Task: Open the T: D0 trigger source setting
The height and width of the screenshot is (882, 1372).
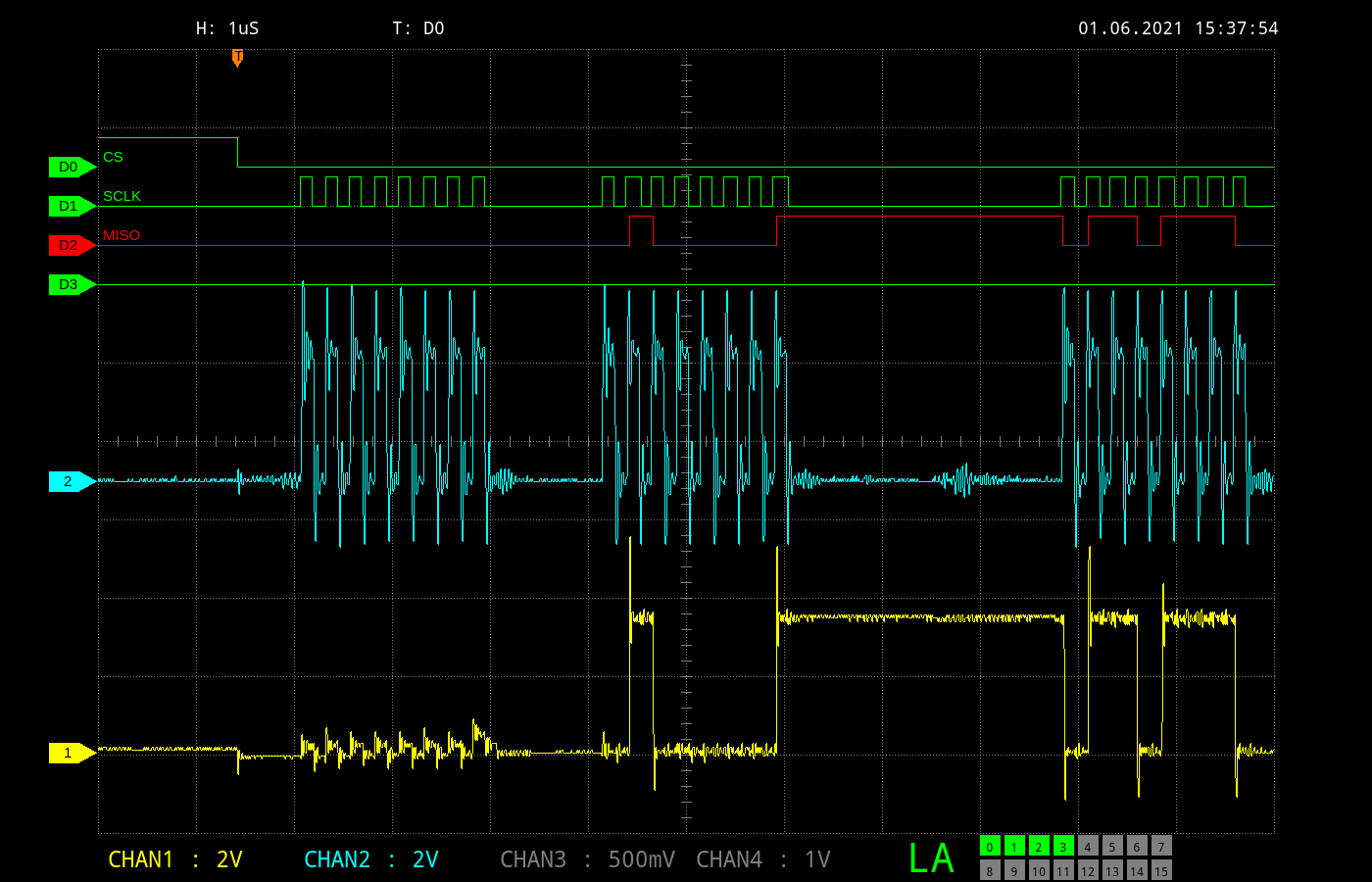Action: click(418, 28)
